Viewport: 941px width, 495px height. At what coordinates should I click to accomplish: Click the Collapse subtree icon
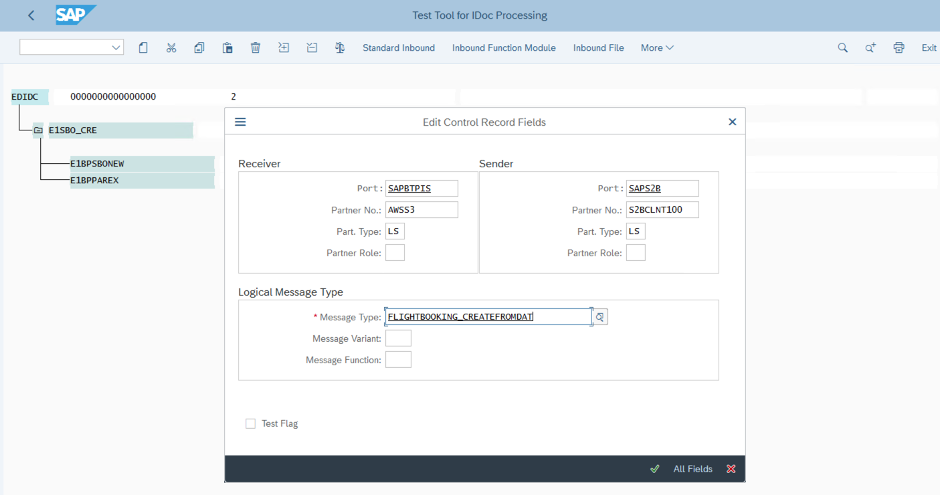[311, 47]
